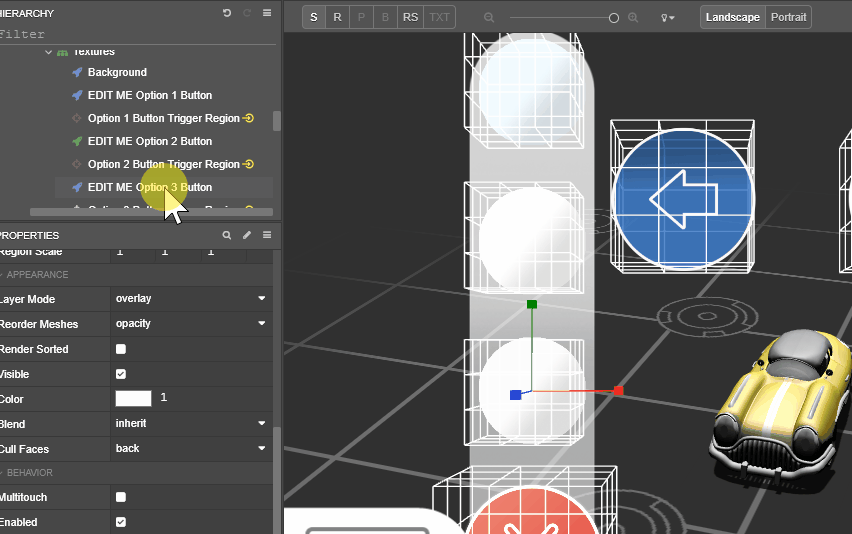The width and height of the screenshot is (852, 534).
Task: Click the Color opacity value field
Action: coord(164,398)
